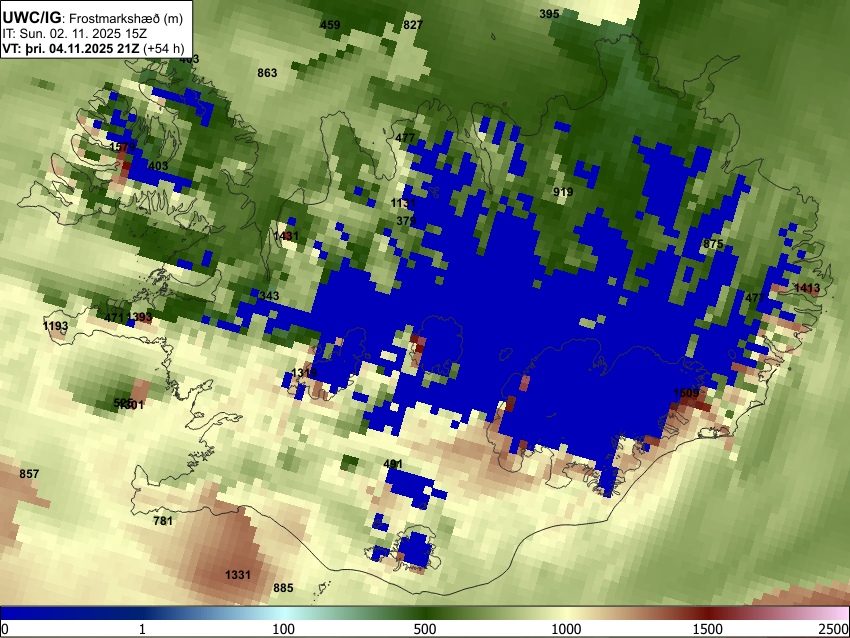Select the 863 value label
Image resolution: width=850 pixels, height=638 pixels.
[267, 73]
